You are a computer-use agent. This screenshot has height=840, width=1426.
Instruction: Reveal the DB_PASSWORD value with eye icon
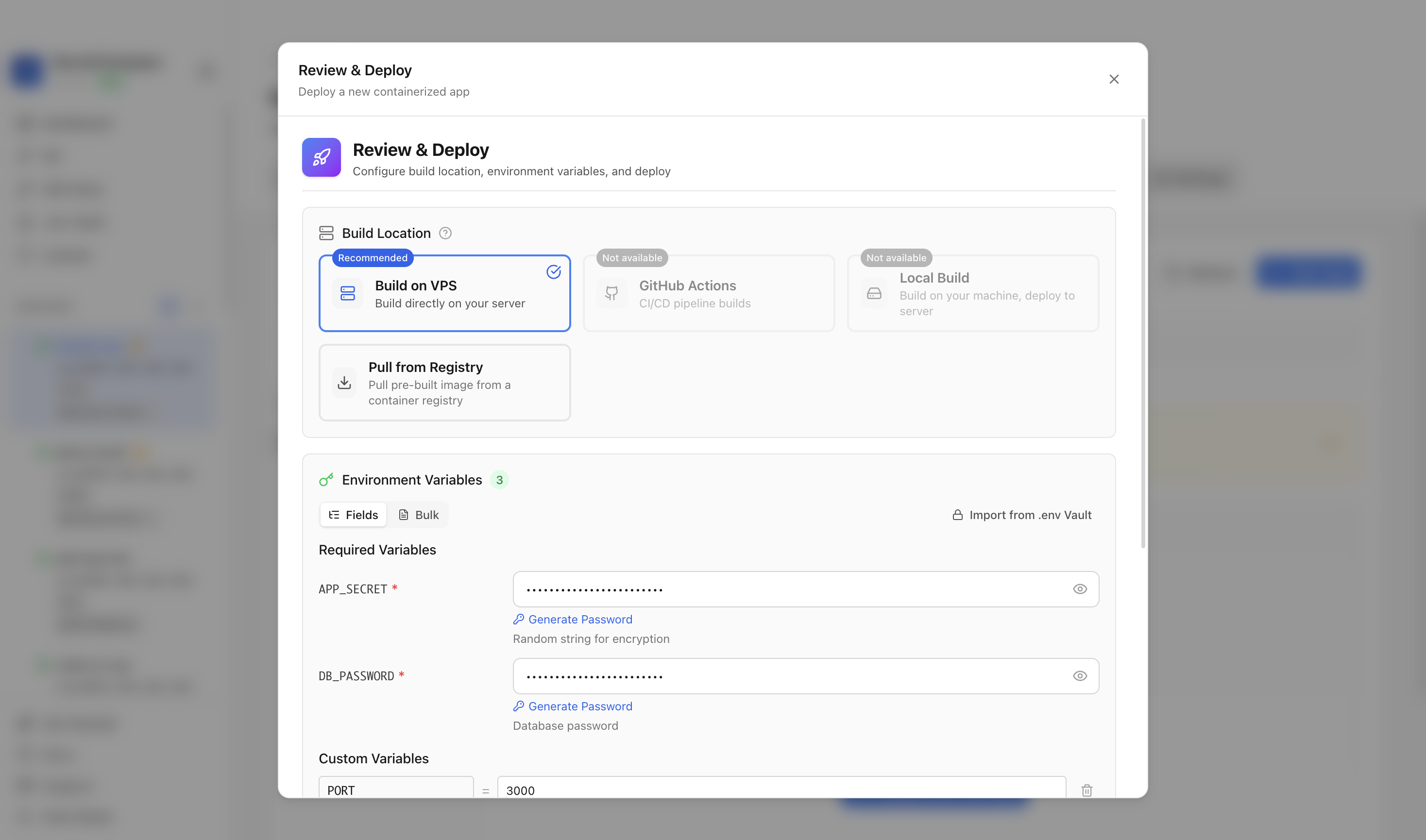point(1080,676)
